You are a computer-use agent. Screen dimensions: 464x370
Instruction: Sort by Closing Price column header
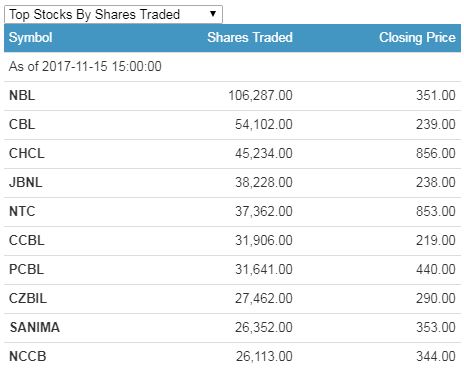(x=417, y=37)
